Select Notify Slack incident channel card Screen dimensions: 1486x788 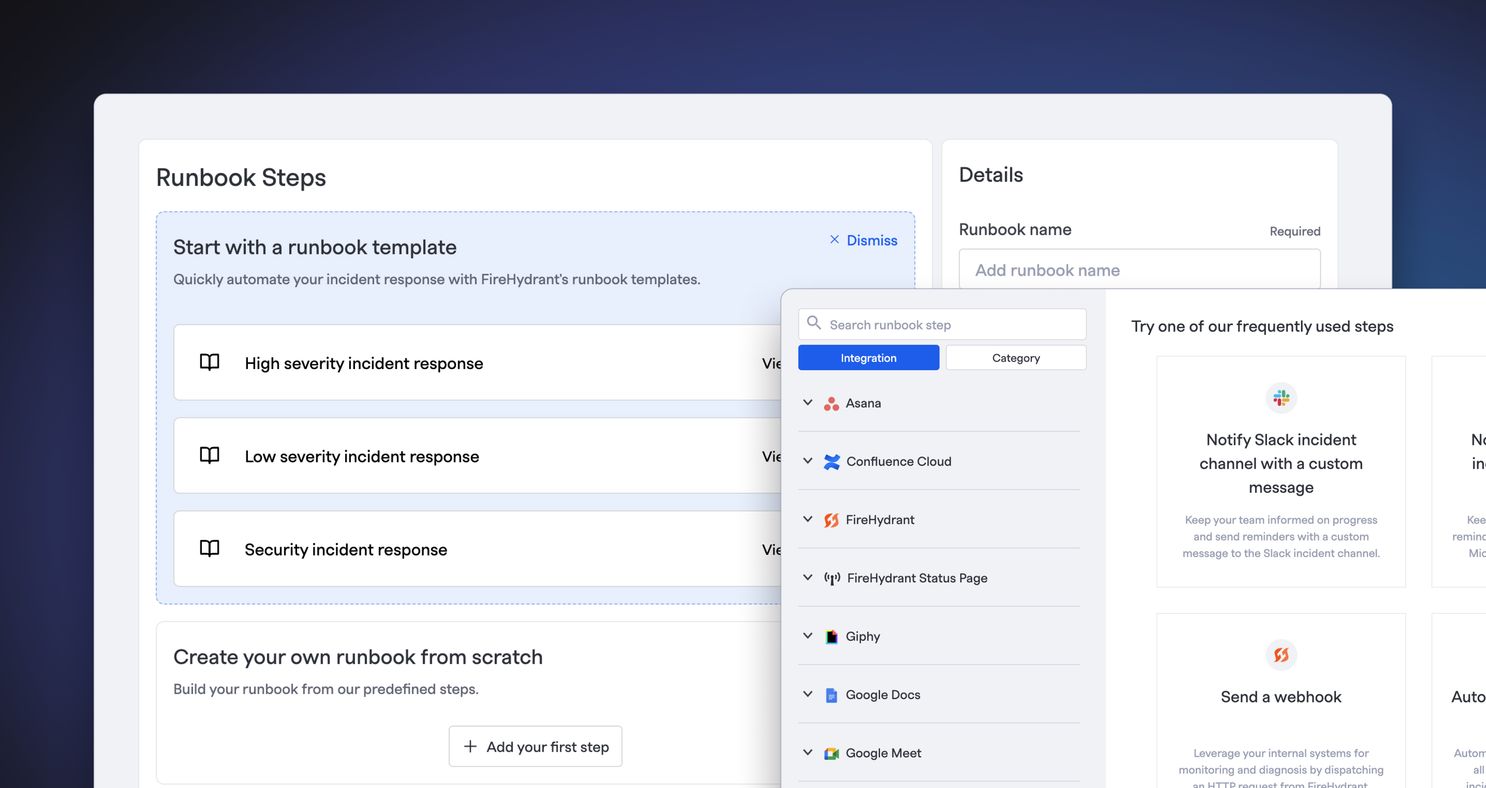coord(1281,471)
